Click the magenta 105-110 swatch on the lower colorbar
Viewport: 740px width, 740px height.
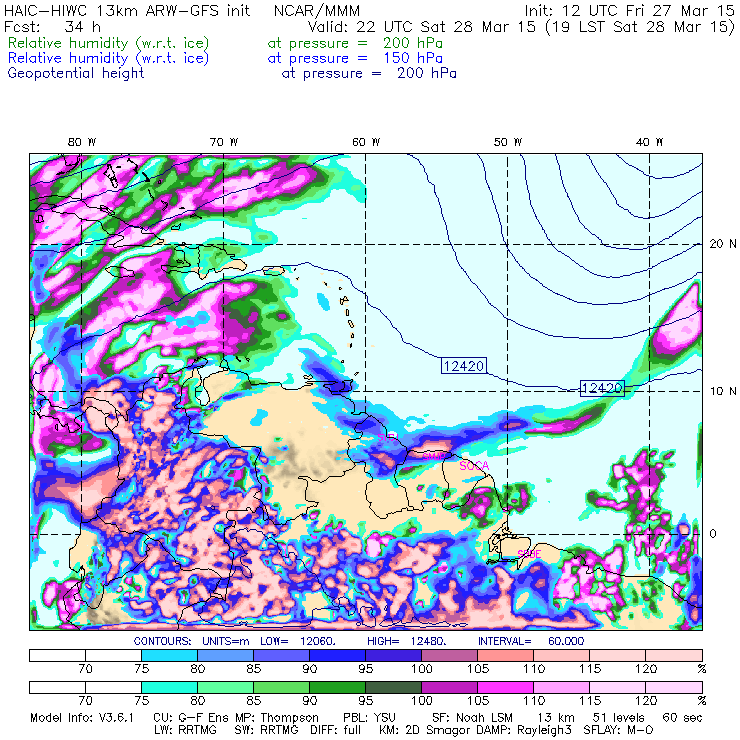[x=505, y=687]
